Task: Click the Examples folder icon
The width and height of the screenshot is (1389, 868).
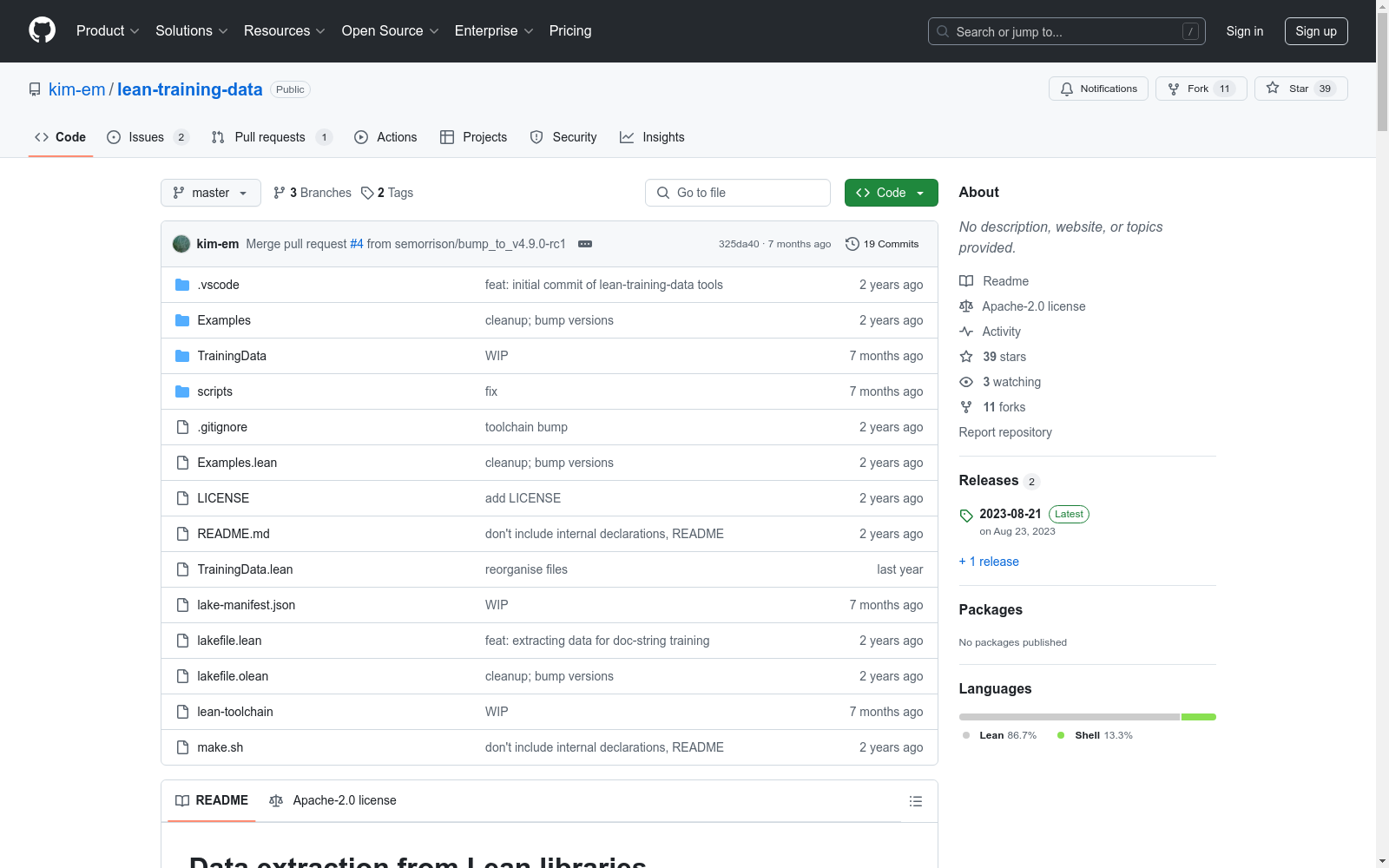Action: (182, 320)
